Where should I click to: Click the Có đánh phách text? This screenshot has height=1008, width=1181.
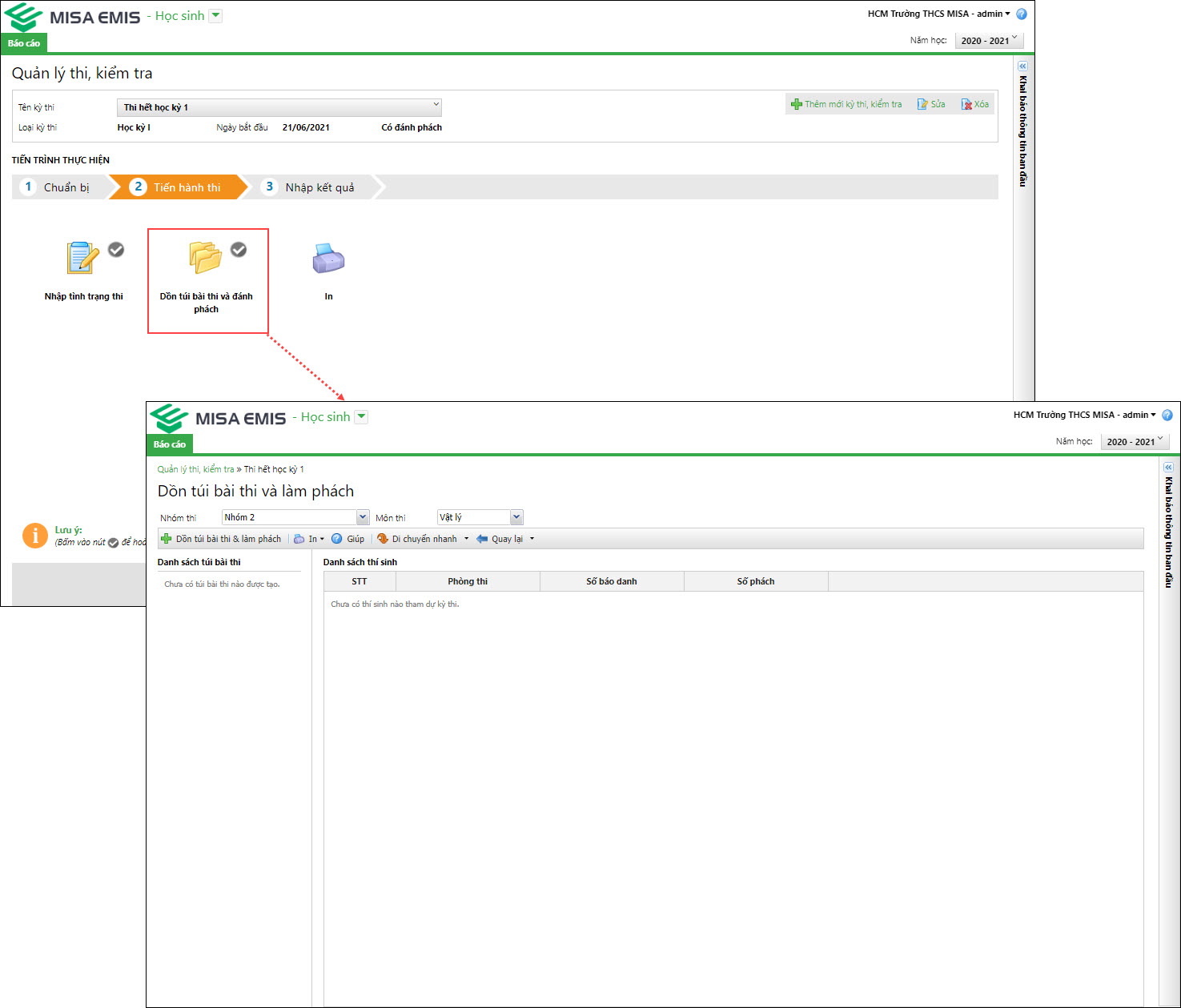412,127
